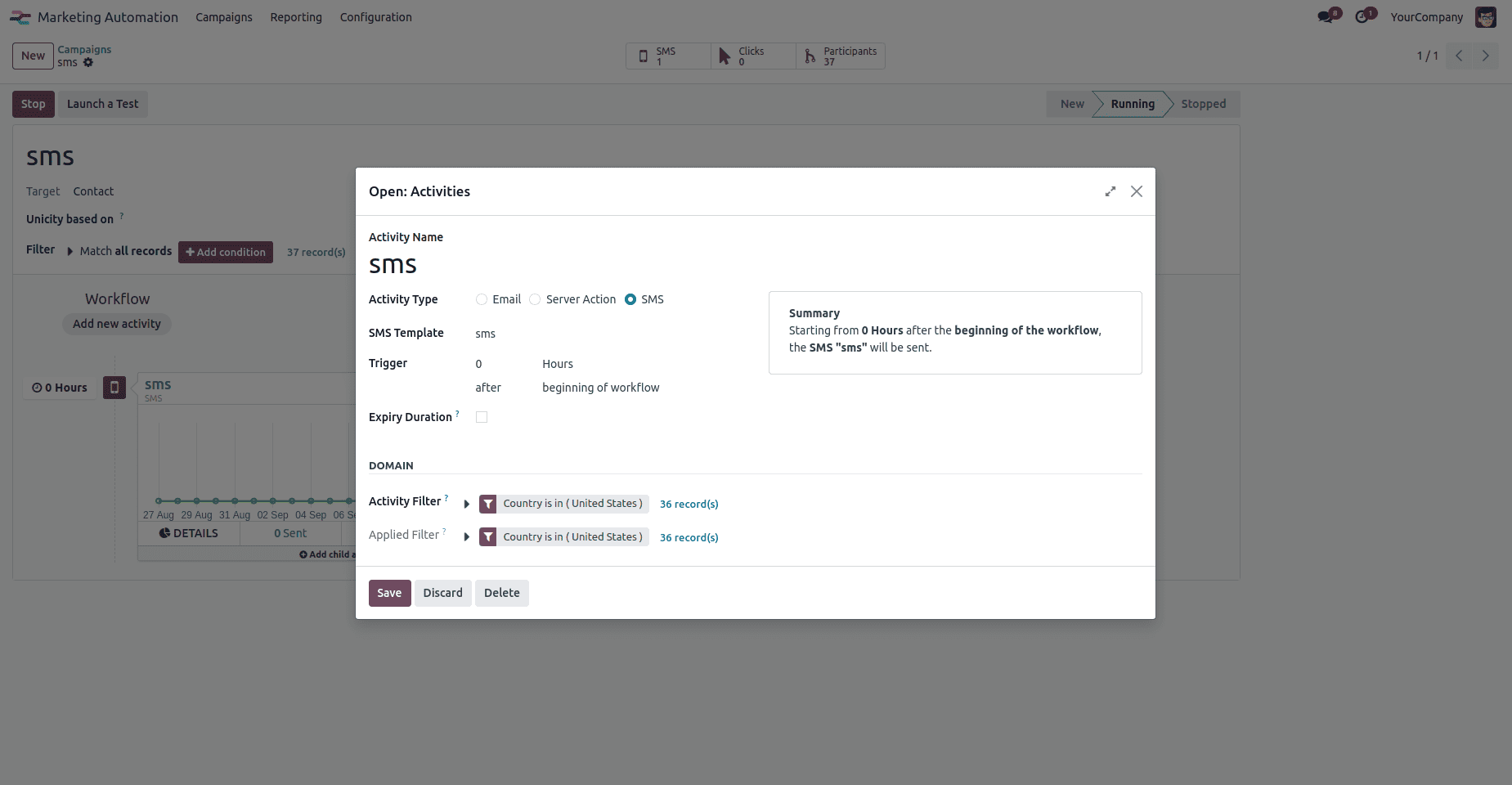Screen dimensions: 1512x785
Task: Click the Marketing Automation app title
Action: pos(108,17)
